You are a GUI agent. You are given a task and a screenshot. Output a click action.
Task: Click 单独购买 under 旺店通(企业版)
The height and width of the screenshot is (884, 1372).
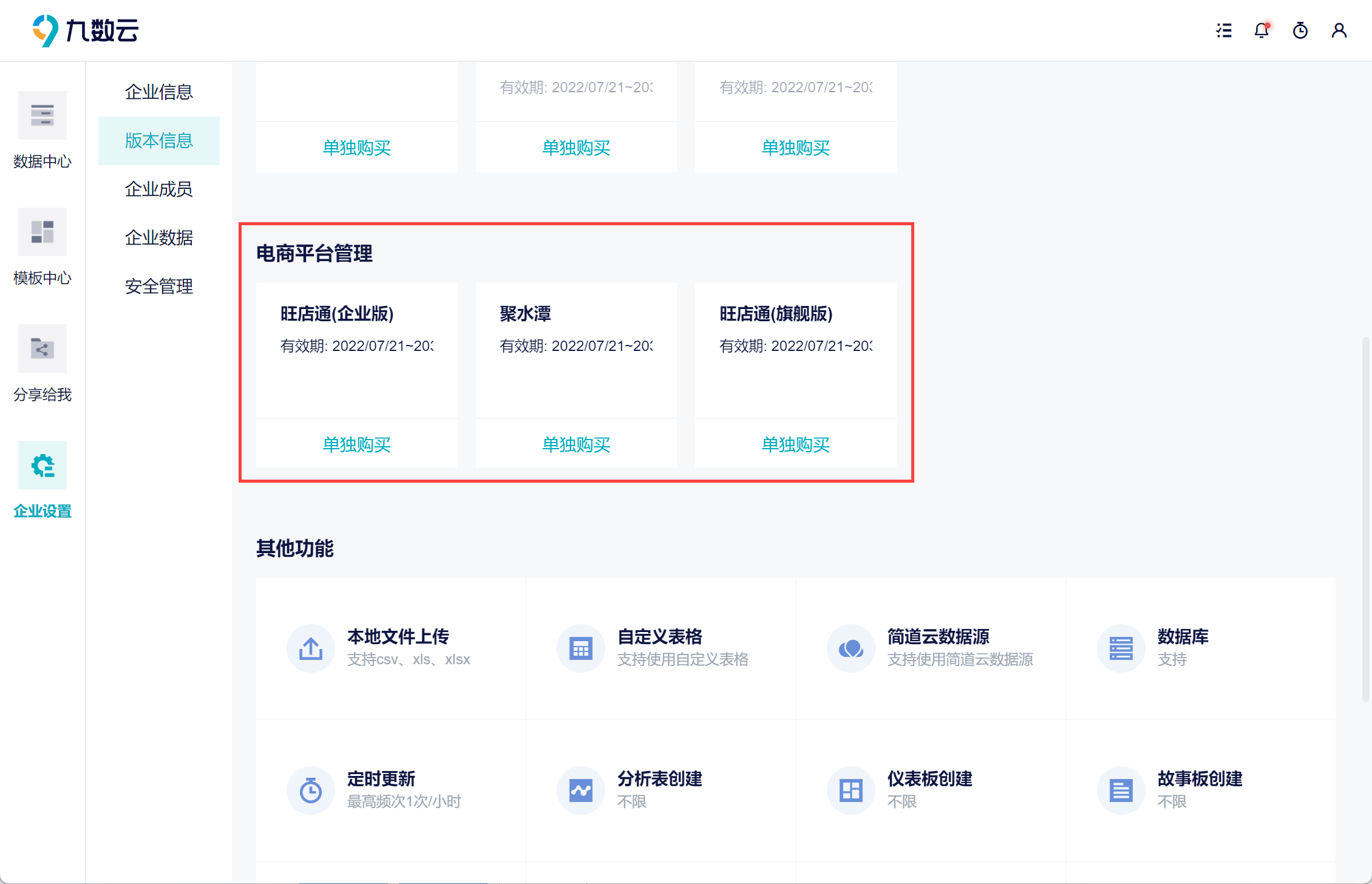pos(356,444)
